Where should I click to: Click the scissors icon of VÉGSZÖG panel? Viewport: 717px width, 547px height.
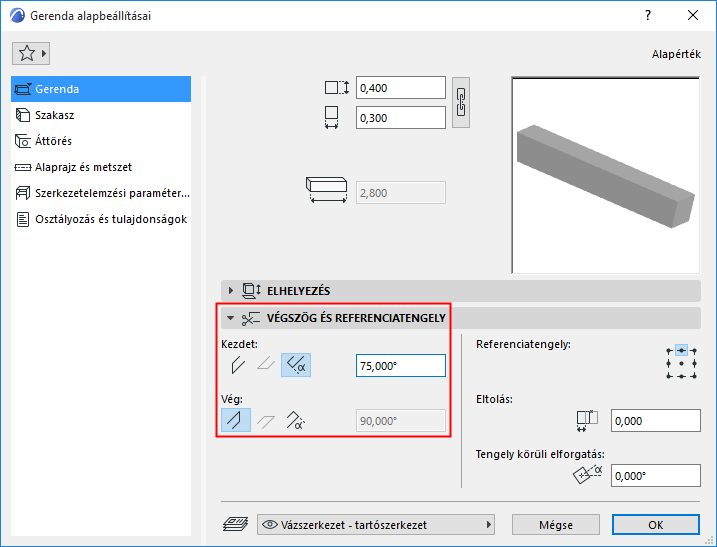[251, 319]
